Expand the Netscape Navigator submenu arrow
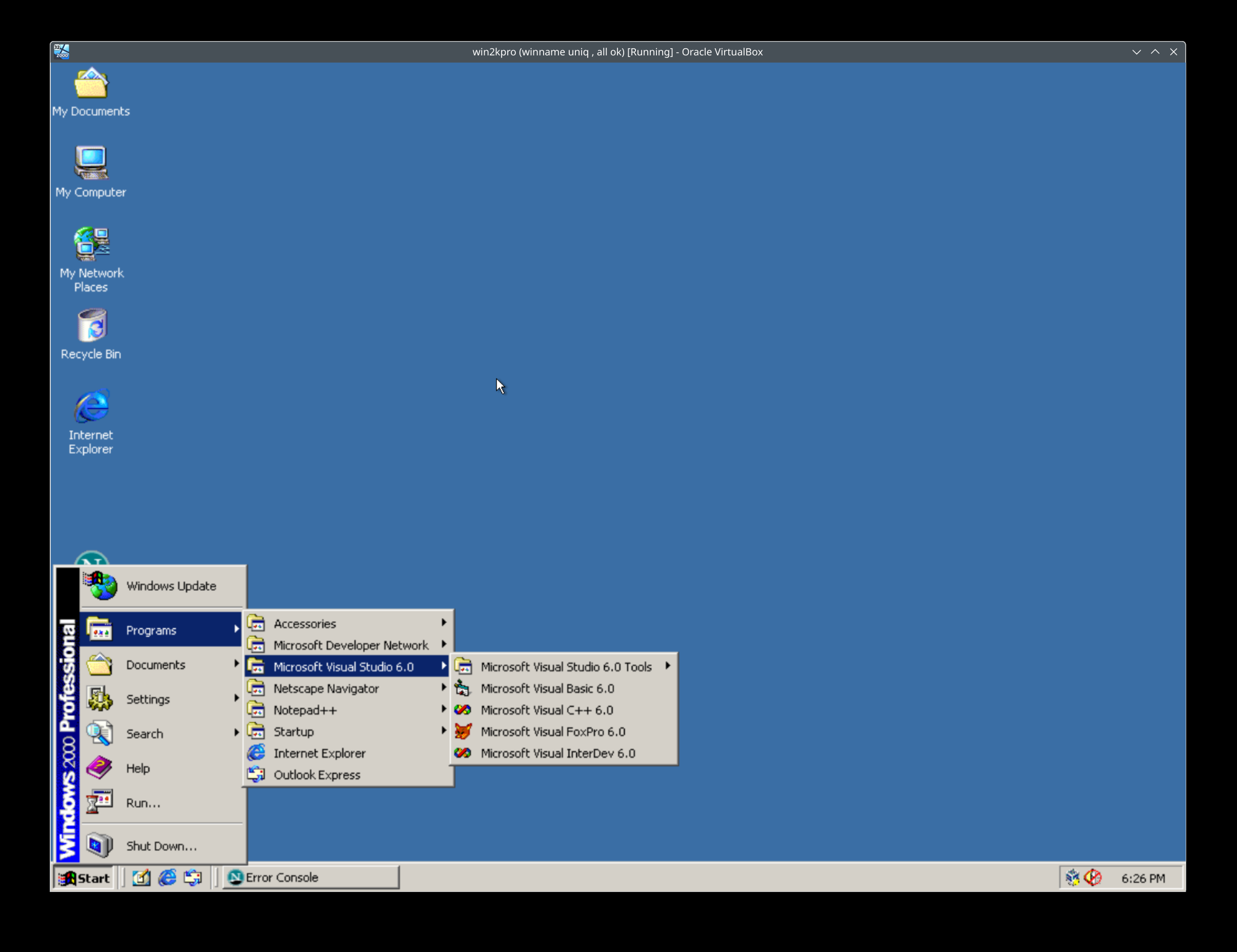1237x952 pixels. 444,687
